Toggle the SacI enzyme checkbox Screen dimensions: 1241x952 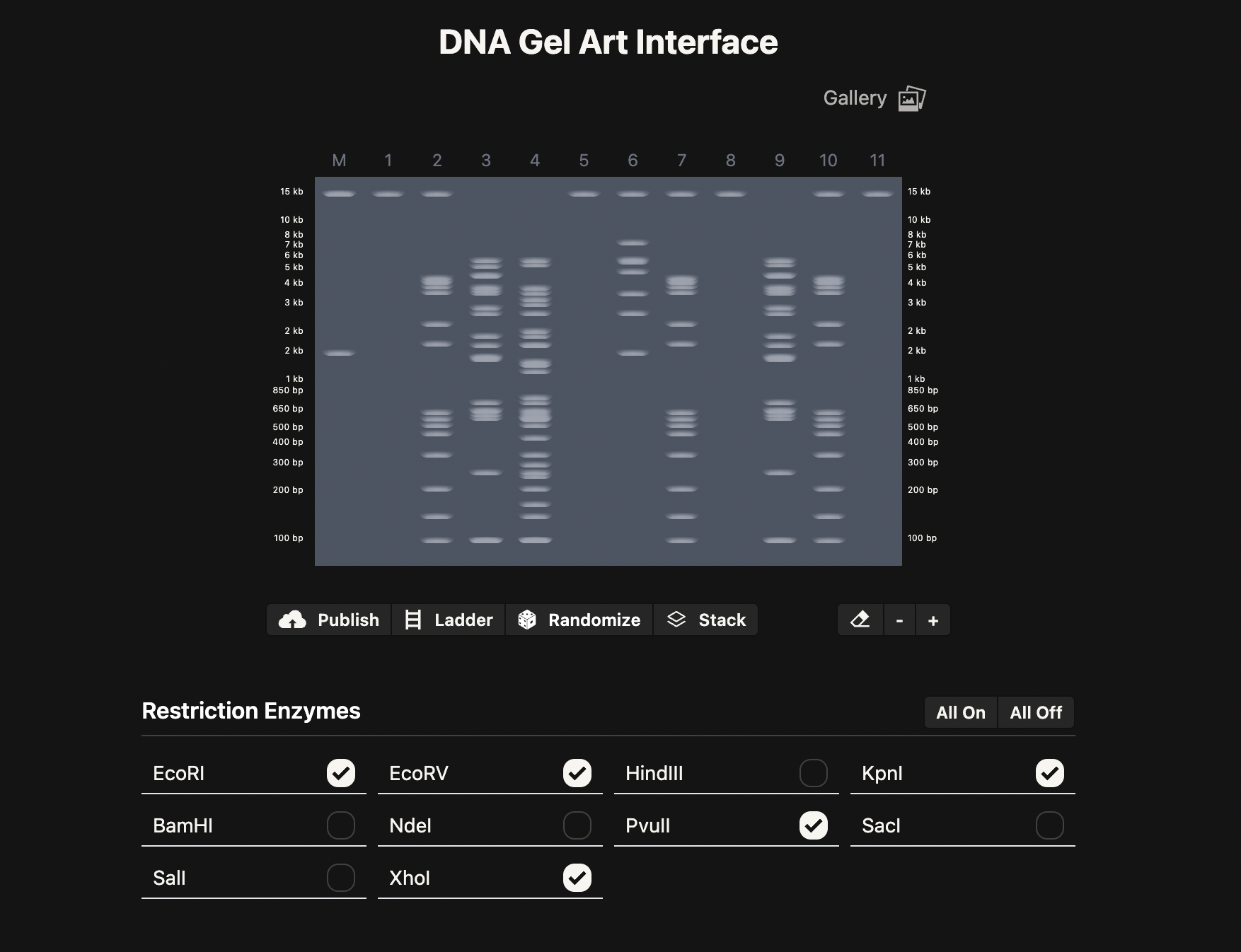[x=1049, y=825]
